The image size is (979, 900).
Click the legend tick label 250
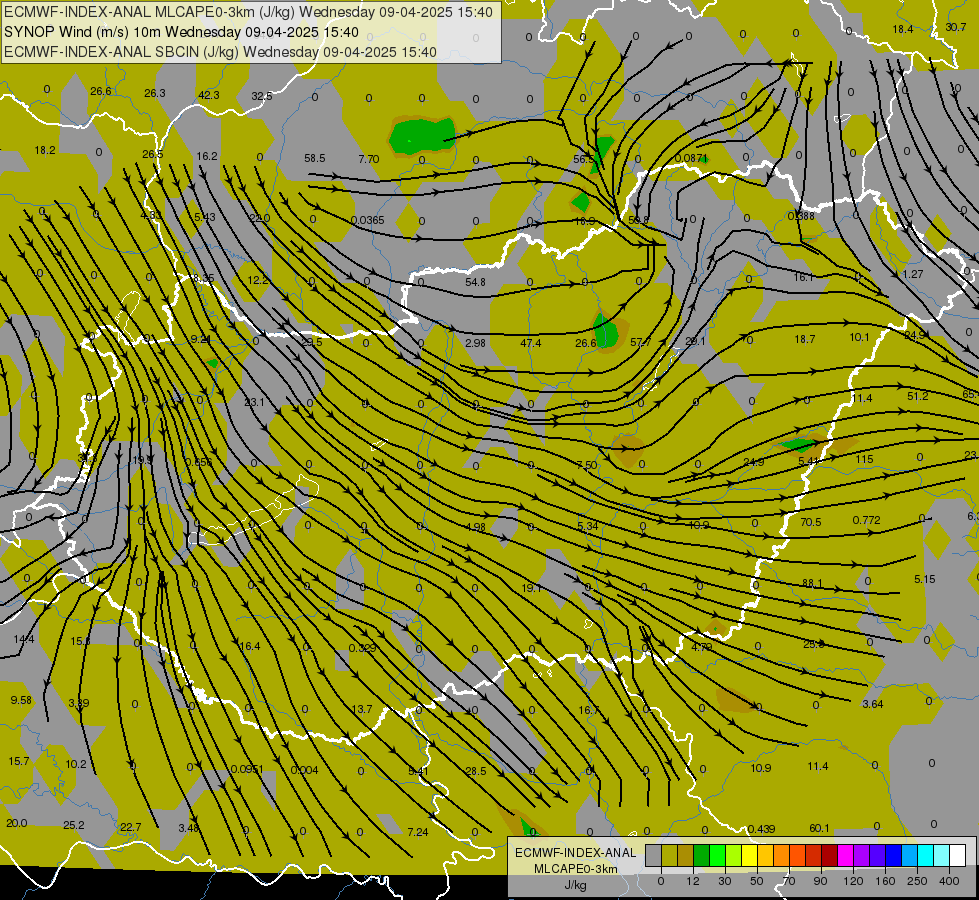coord(917,881)
